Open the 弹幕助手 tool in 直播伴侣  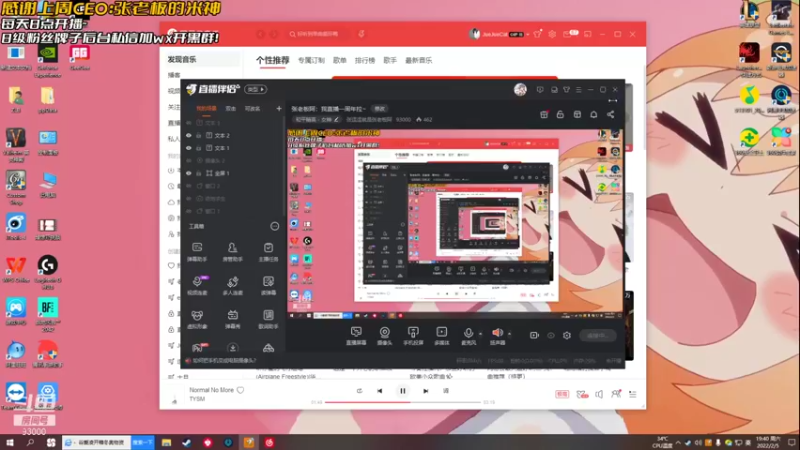click(x=197, y=252)
